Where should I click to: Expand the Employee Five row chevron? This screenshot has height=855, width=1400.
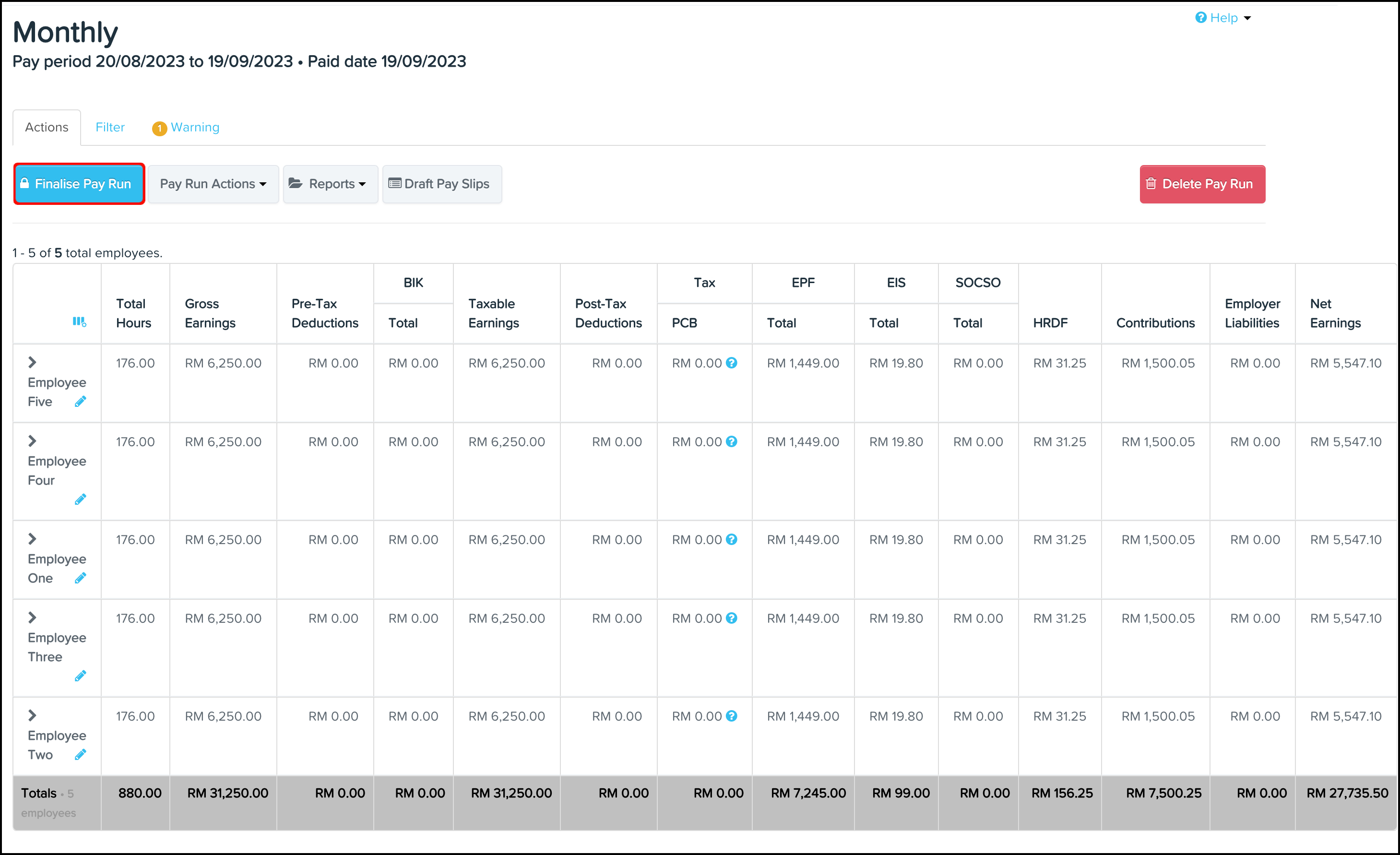(x=33, y=362)
